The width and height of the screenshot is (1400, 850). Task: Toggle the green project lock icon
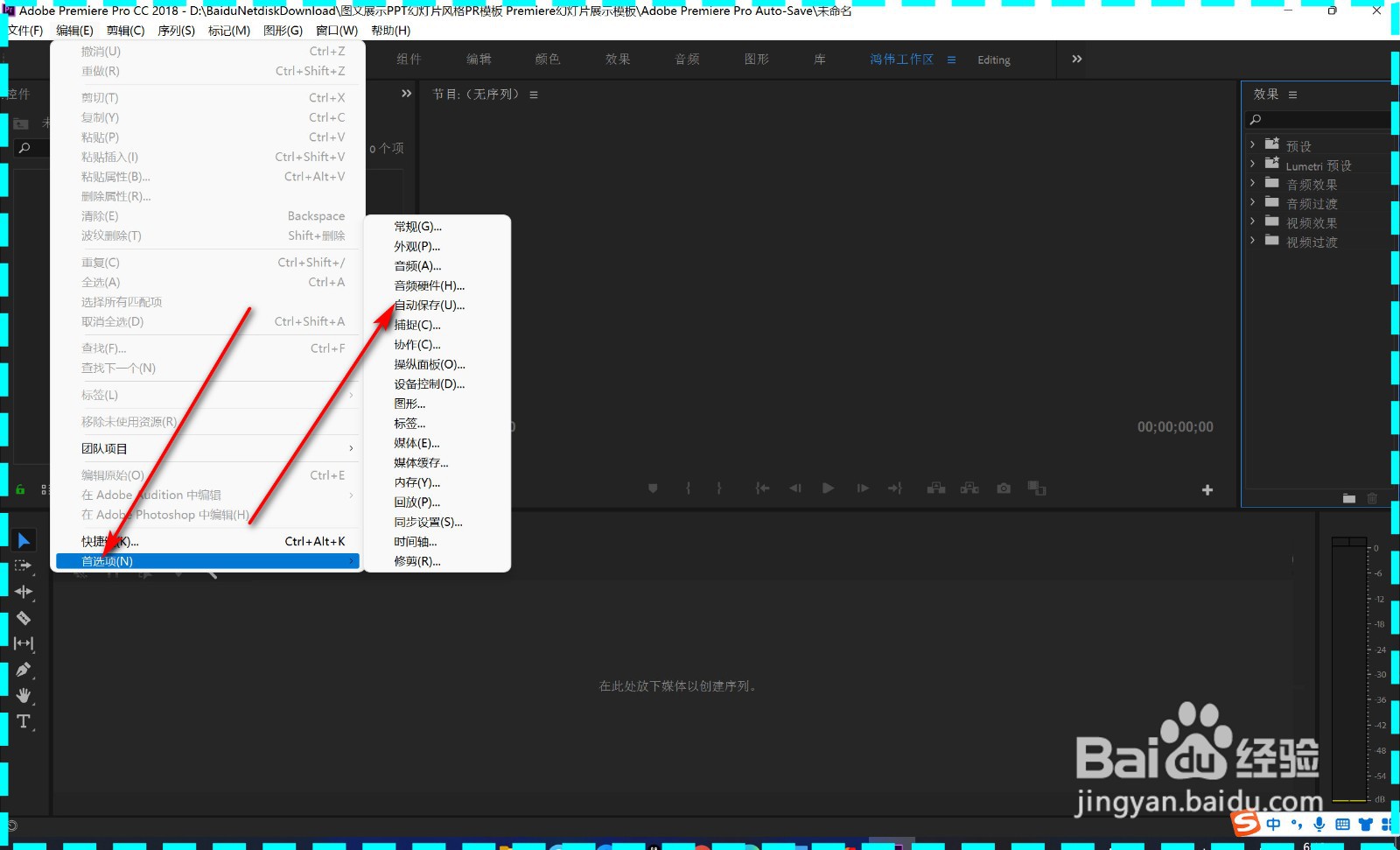click(x=20, y=489)
